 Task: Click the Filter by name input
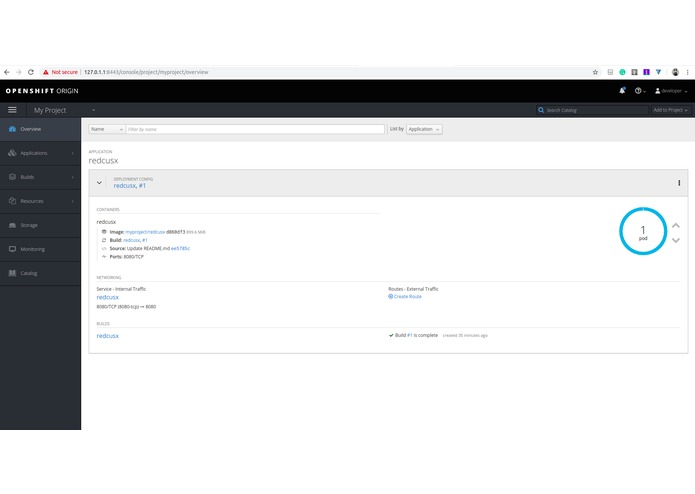tap(255, 129)
